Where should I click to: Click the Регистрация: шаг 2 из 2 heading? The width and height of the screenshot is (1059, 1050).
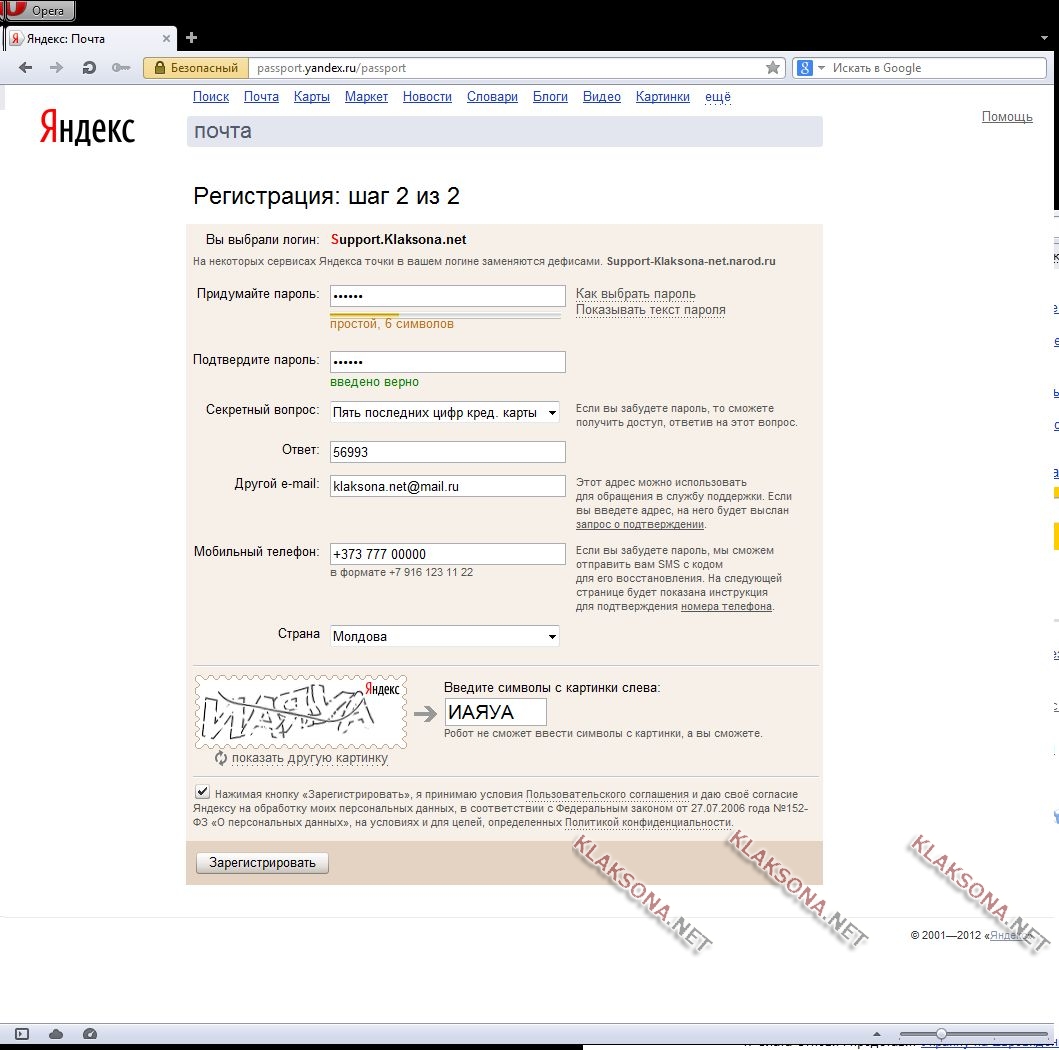coord(326,196)
